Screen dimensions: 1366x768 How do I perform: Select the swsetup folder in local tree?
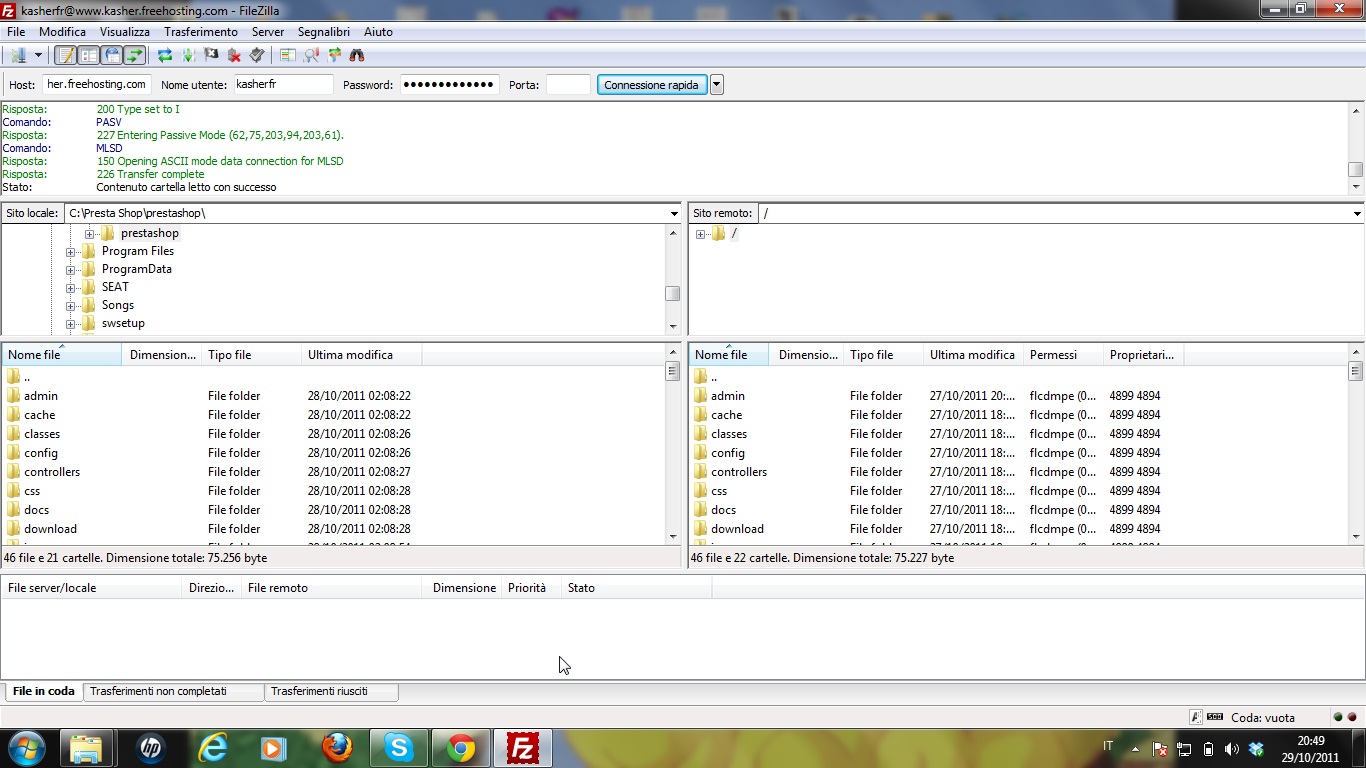[123, 323]
